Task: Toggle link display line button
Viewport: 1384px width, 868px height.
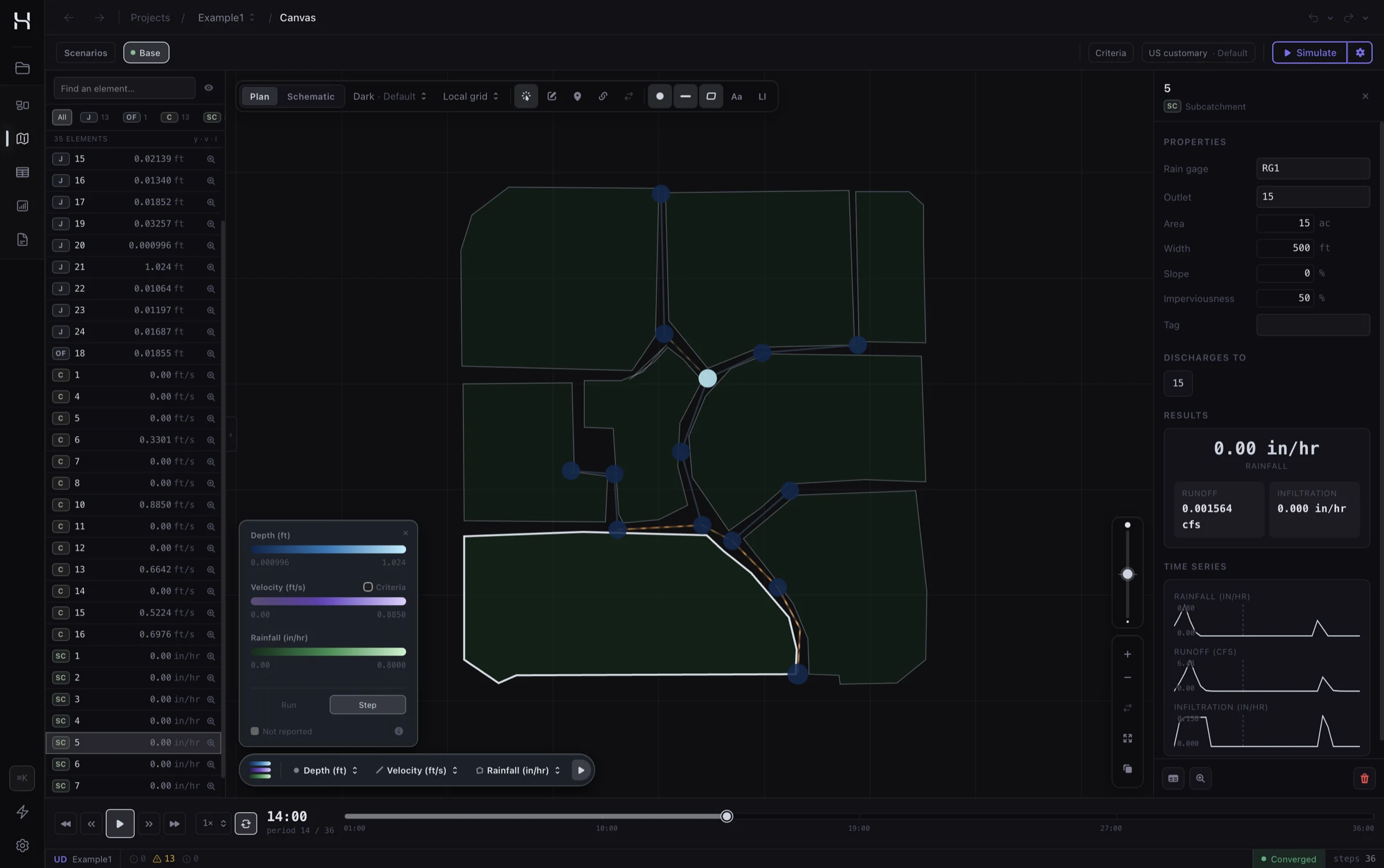Action: pos(685,96)
